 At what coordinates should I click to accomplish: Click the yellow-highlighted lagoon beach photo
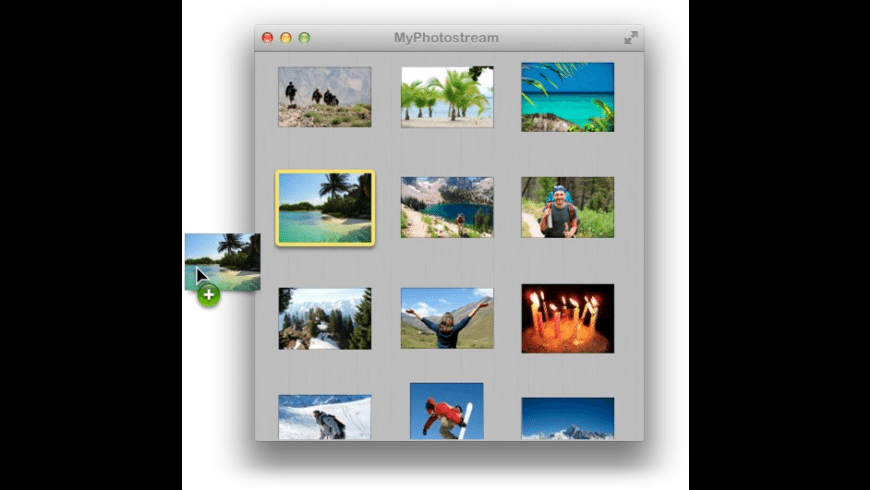pyautogui.click(x=325, y=208)
